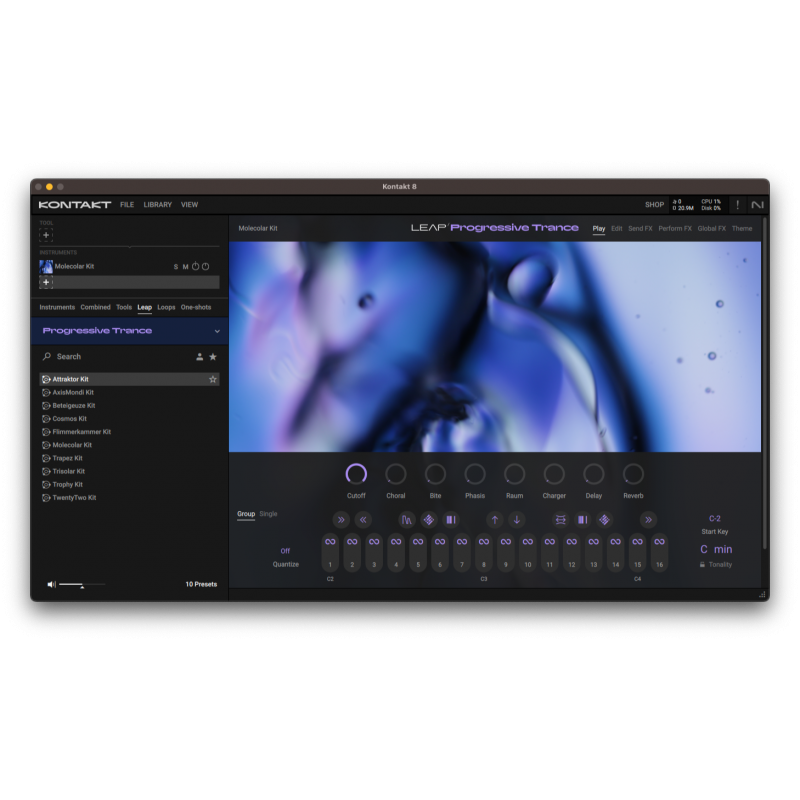The width and height of the screenshot is (800, 800).
Task: Toggle loop on pad 1
Action: (x=330, y=542)
